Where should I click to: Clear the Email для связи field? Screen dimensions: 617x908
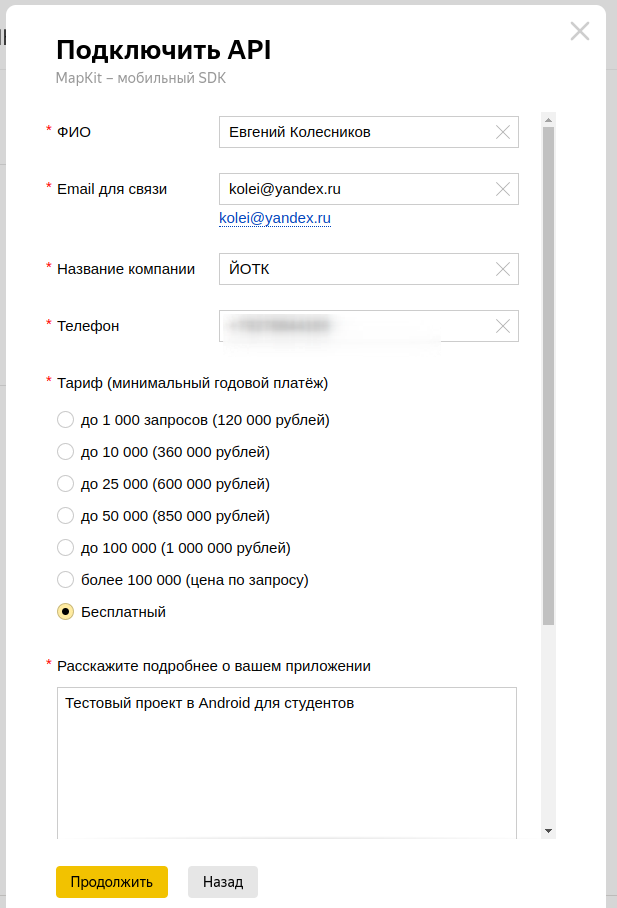click(503, 189)
